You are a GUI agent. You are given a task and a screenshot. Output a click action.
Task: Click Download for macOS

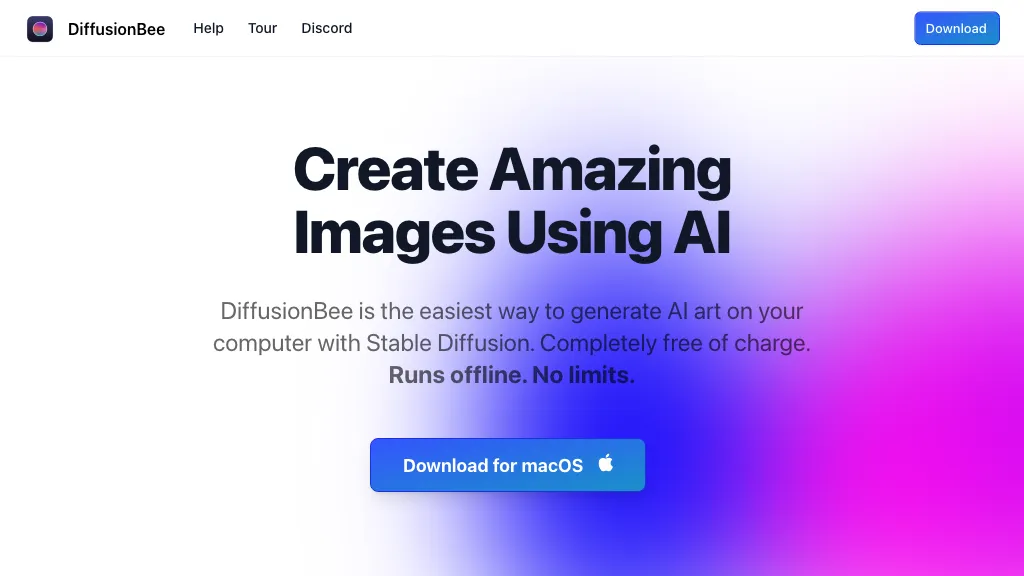pos(507,464)
